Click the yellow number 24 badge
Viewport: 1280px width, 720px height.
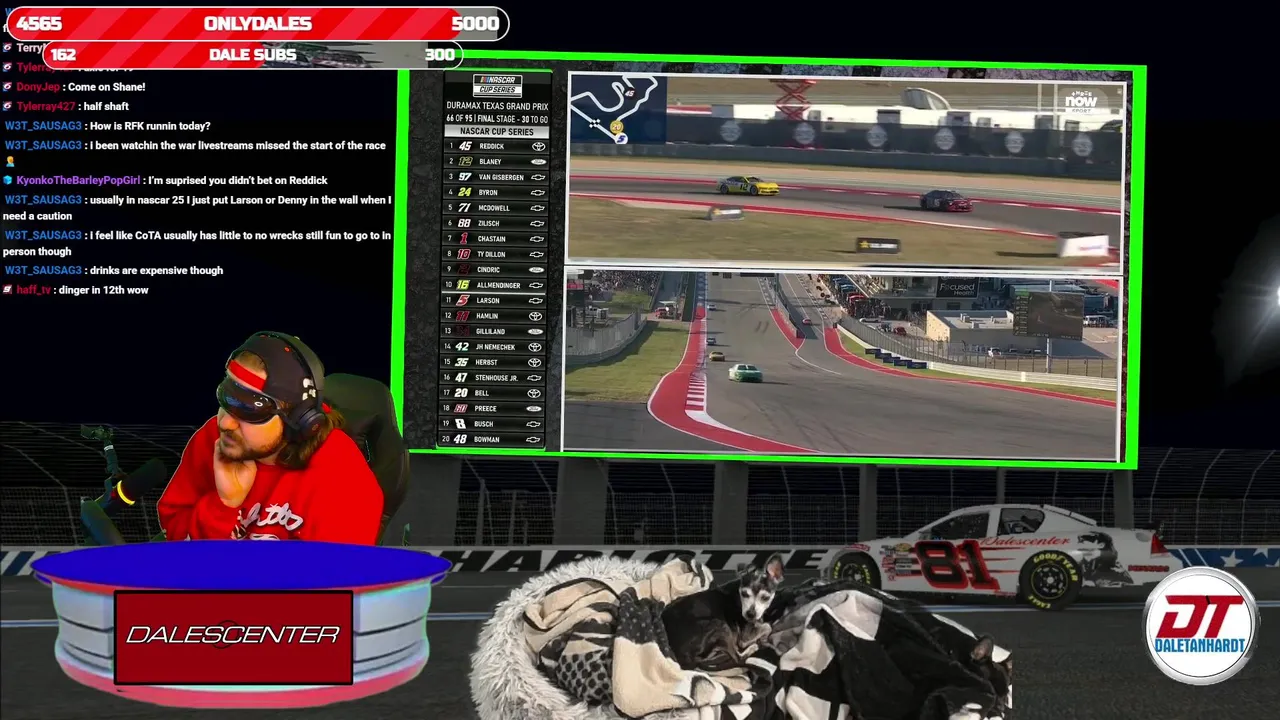[464, 192]
